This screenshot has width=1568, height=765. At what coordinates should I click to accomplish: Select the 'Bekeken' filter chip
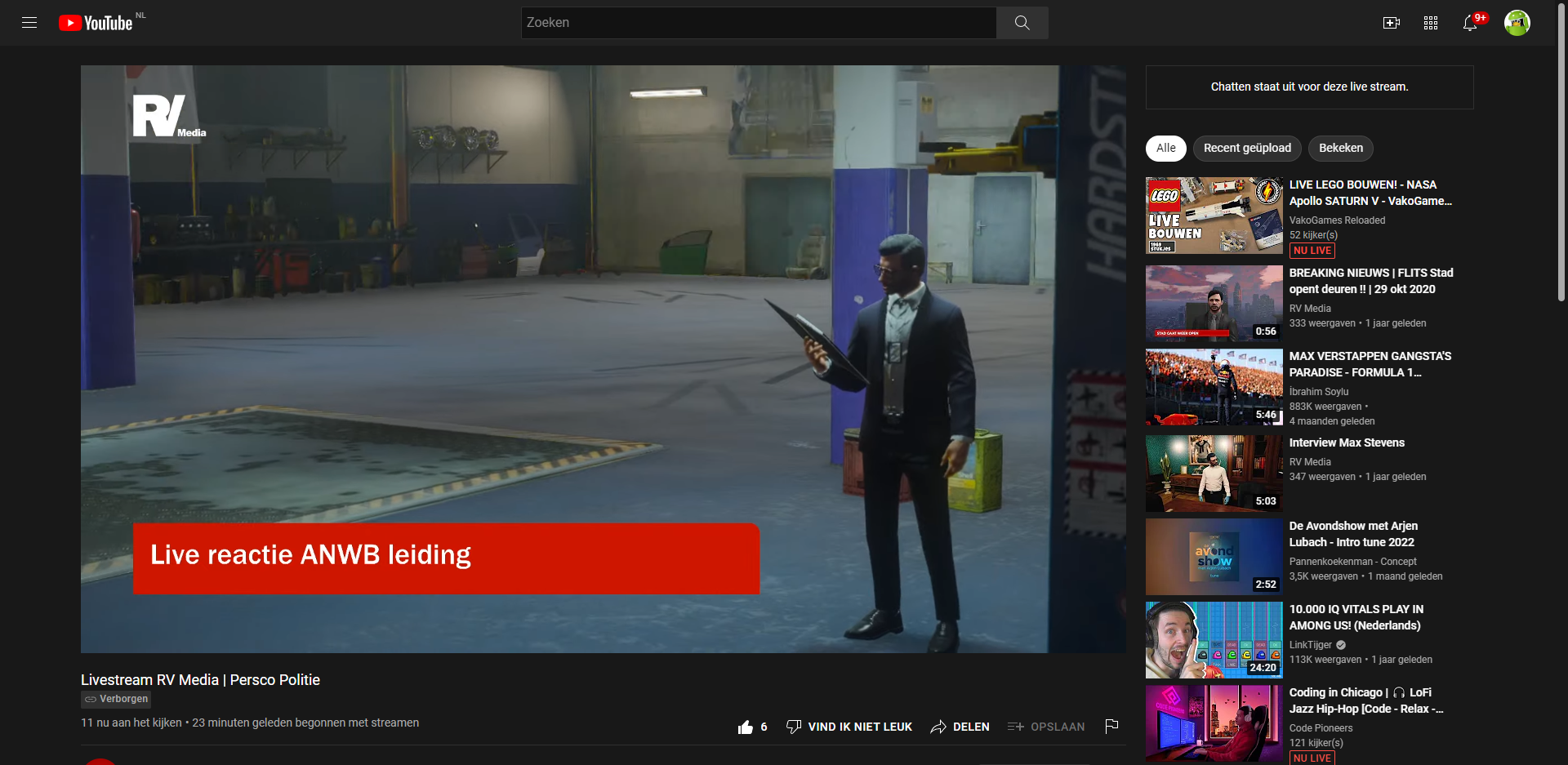click(x=1340, y=148)
